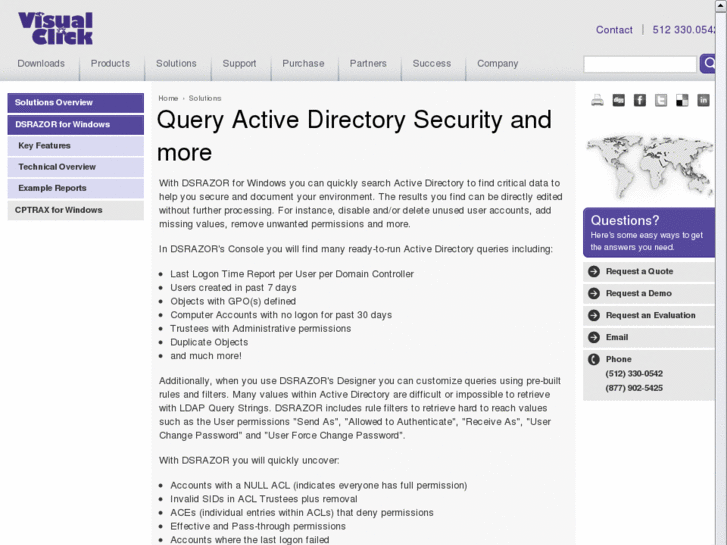
Task: Click the ACEs that deny permissions bullet
Action: point(302,513)
